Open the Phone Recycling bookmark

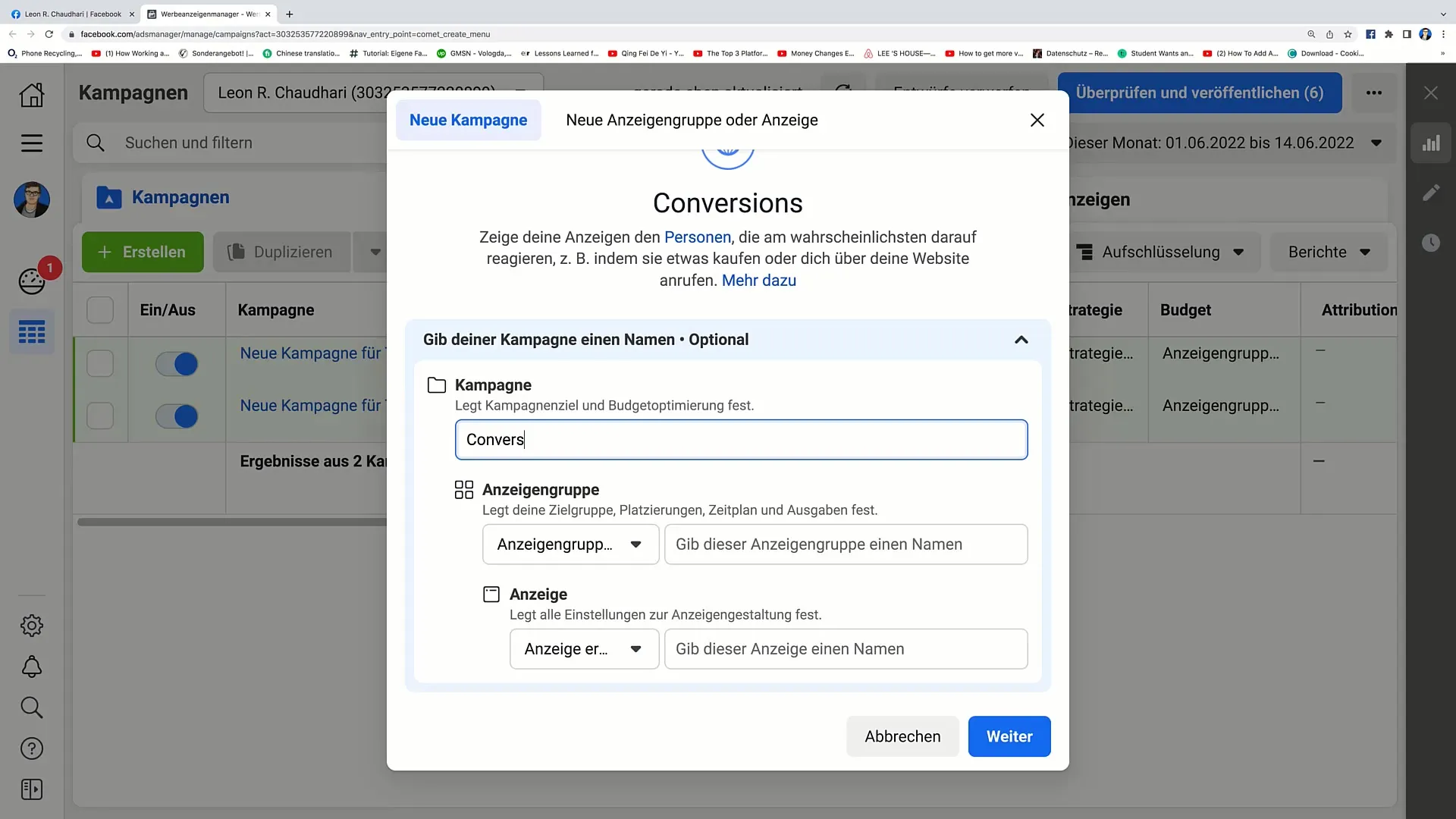[x=44, y=53]
